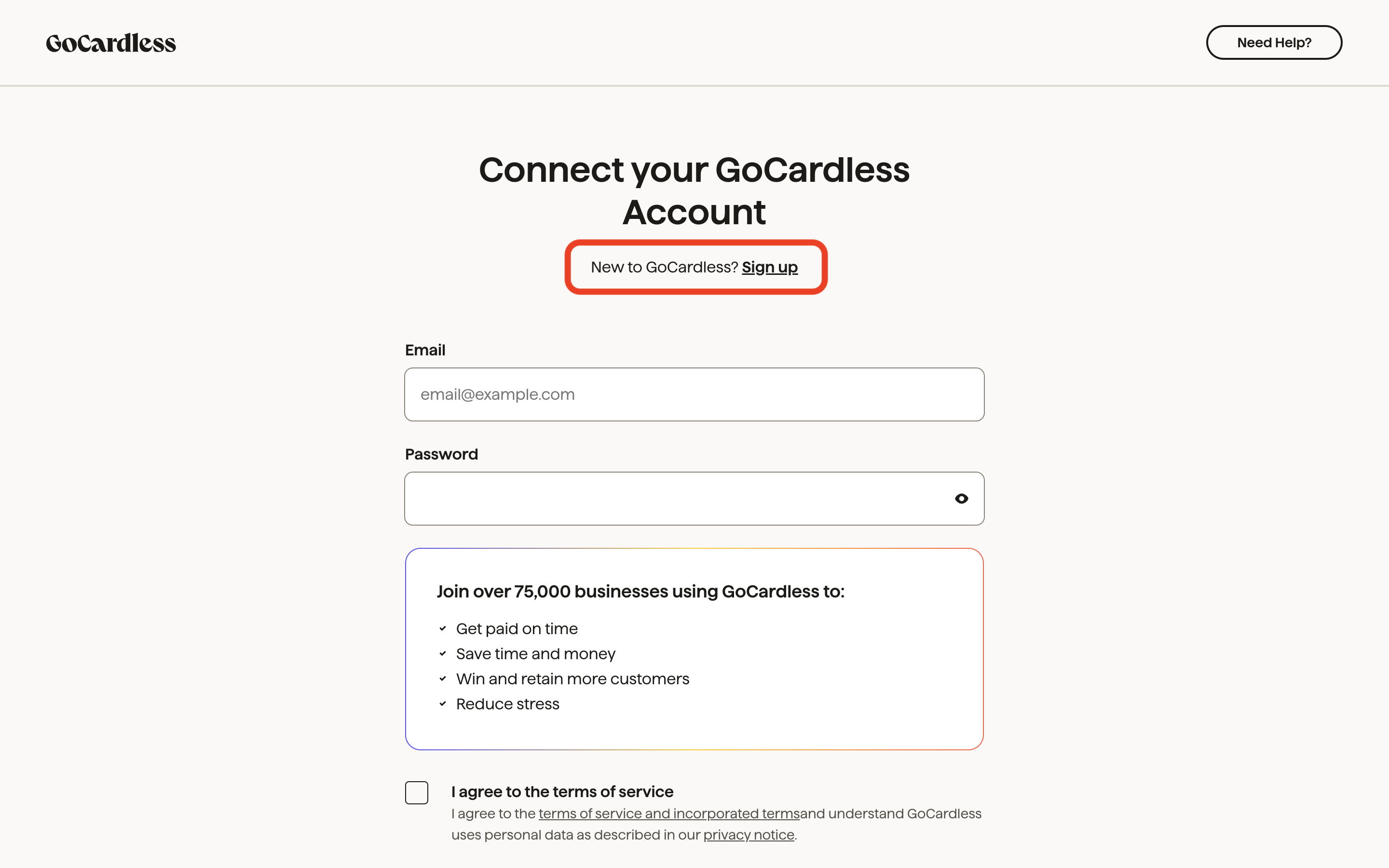The height and width of the screenshot is (868, 1389).
Task: Click the Email input field
Action: coord(694,394)
